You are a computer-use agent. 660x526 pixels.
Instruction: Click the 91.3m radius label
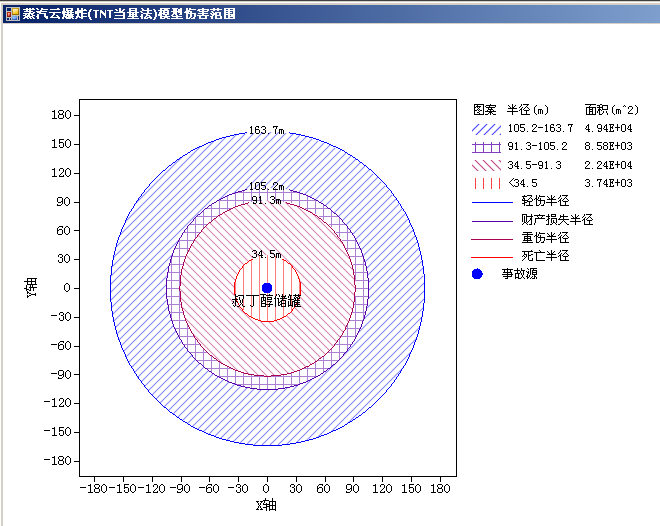[x=266, y=200]
